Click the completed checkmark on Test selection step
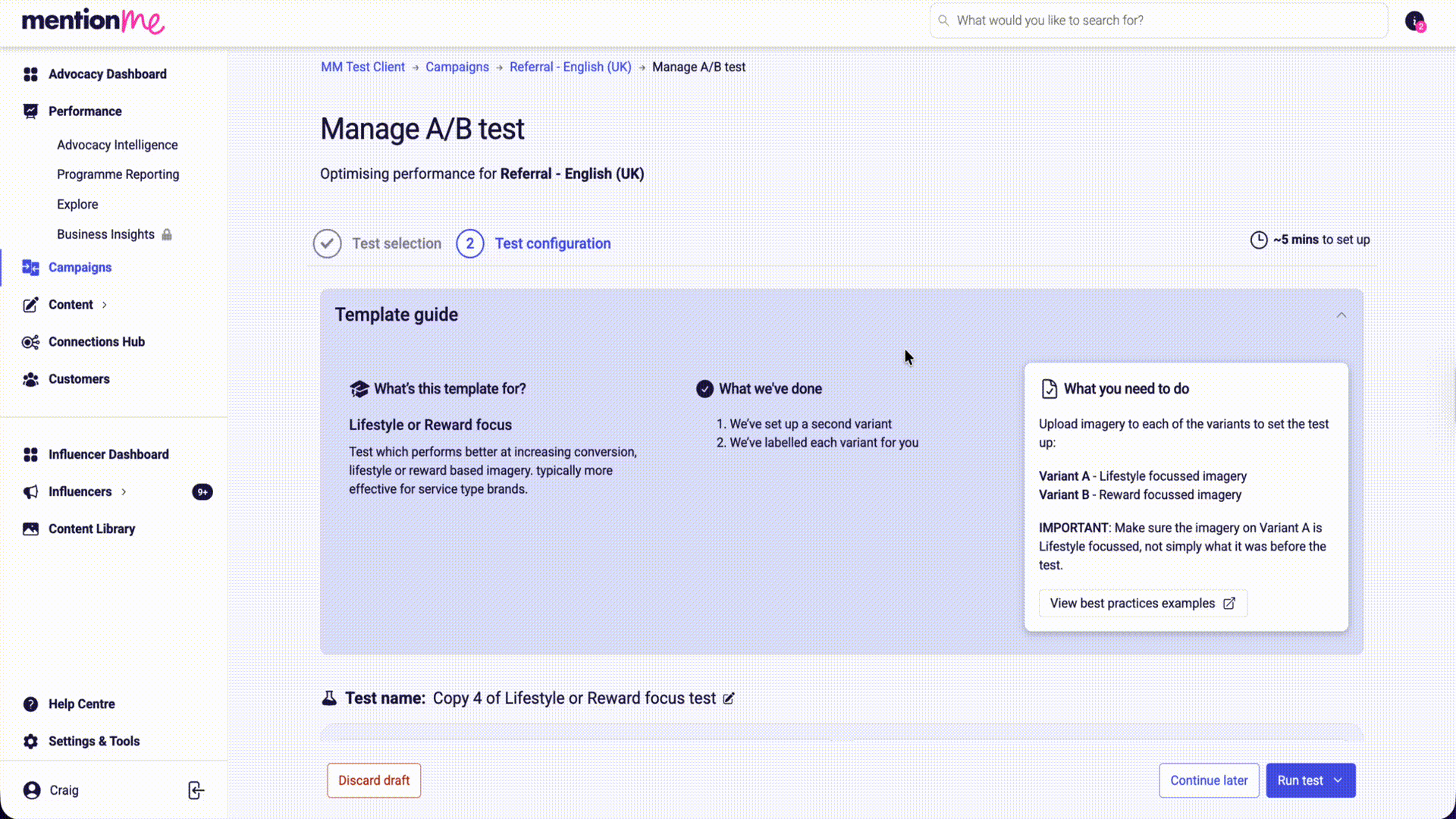 [327, 243]
